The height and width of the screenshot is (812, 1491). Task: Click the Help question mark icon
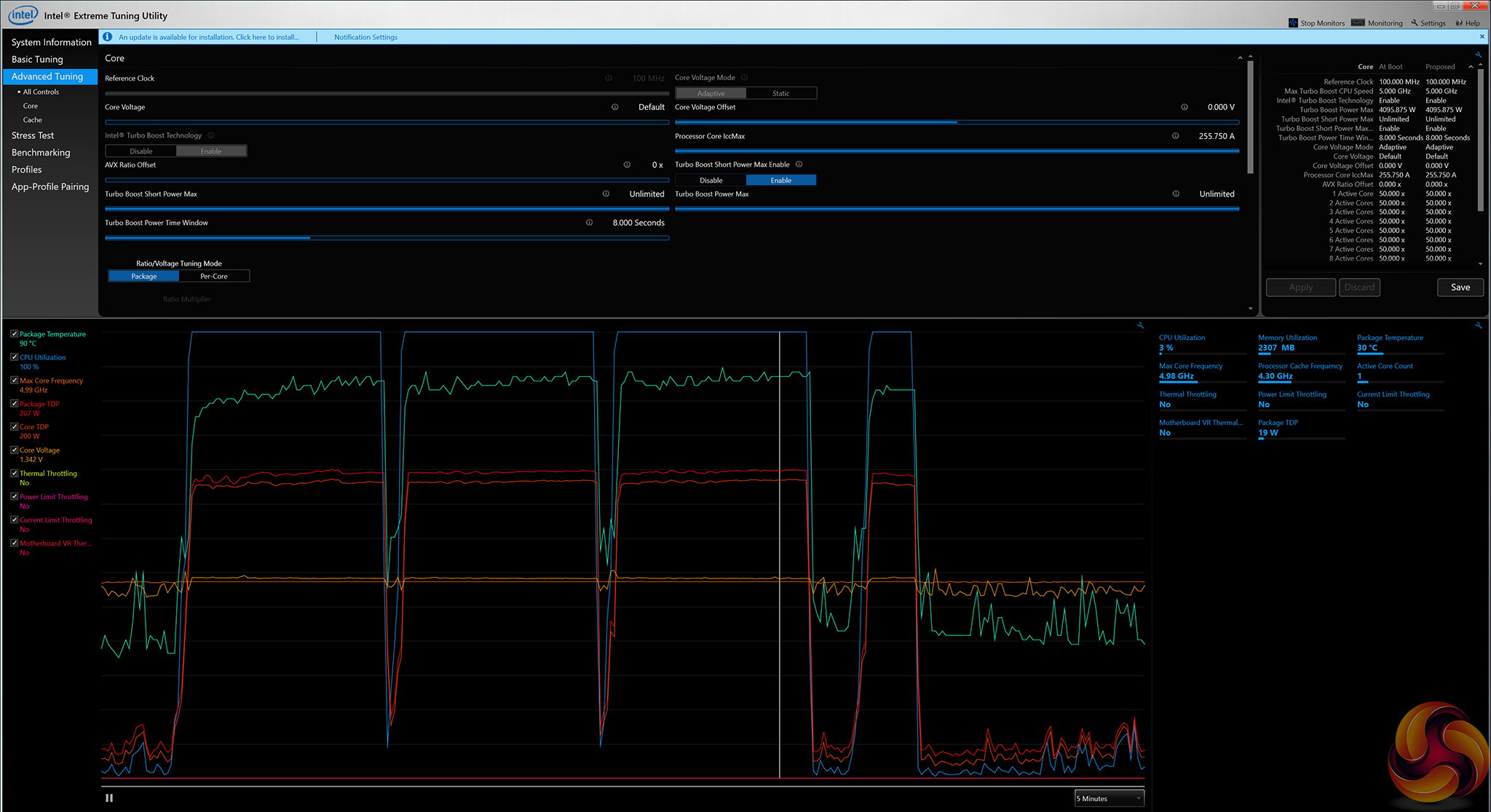[x=1459, y=23]
